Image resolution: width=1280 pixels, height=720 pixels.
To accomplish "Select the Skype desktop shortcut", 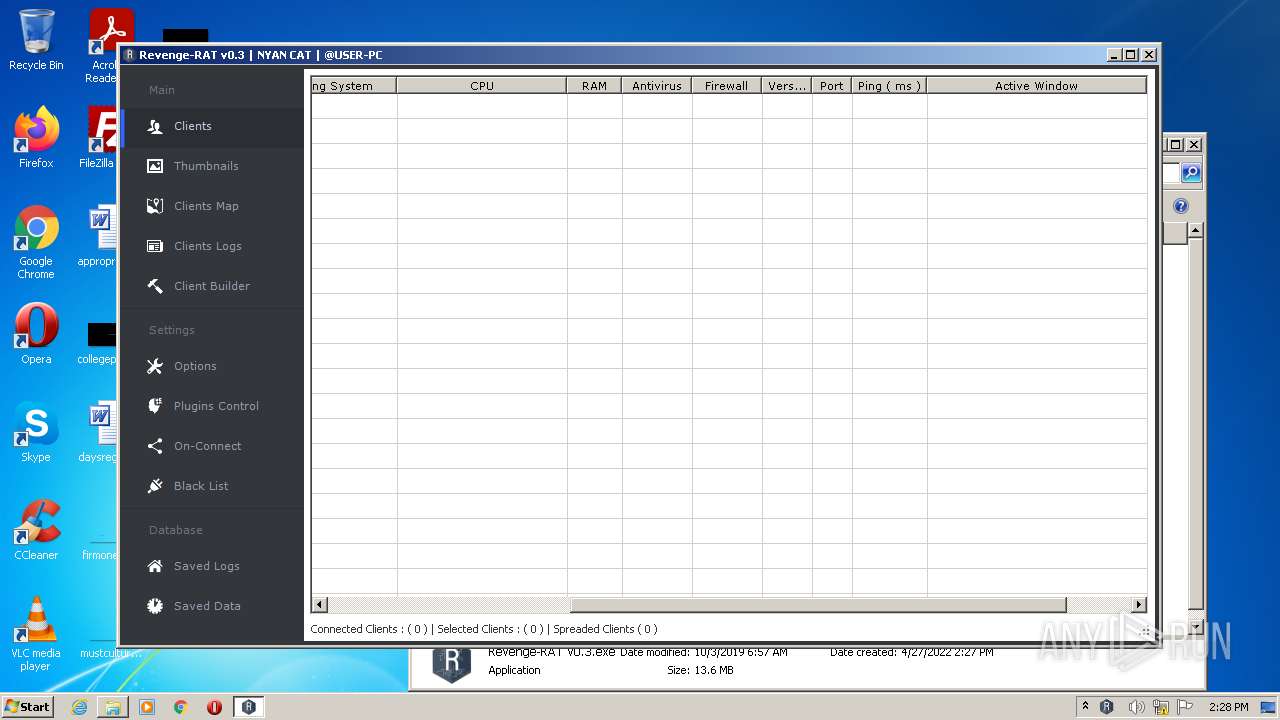I will tap(36, 432).
